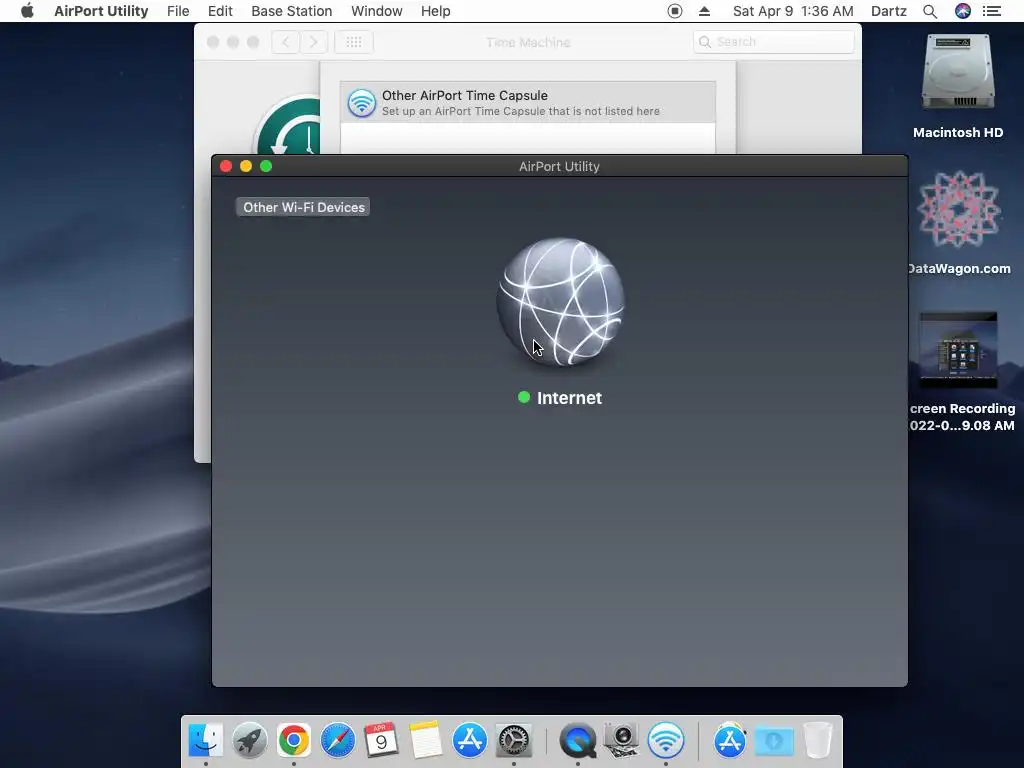Screen dimensions: 1024x768
Task: Open the File menu
Action: (x=178, y=11)
